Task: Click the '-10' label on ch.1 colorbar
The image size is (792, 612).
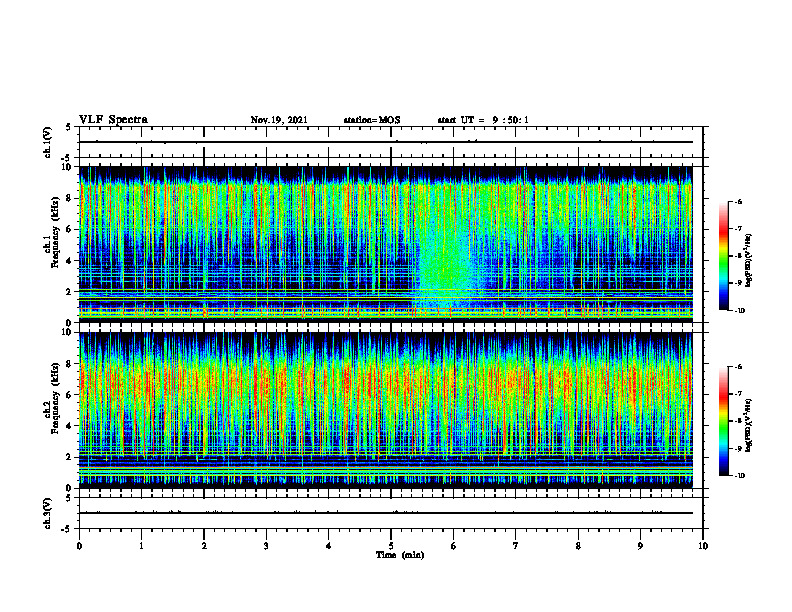Action: (x=740, y=311)
